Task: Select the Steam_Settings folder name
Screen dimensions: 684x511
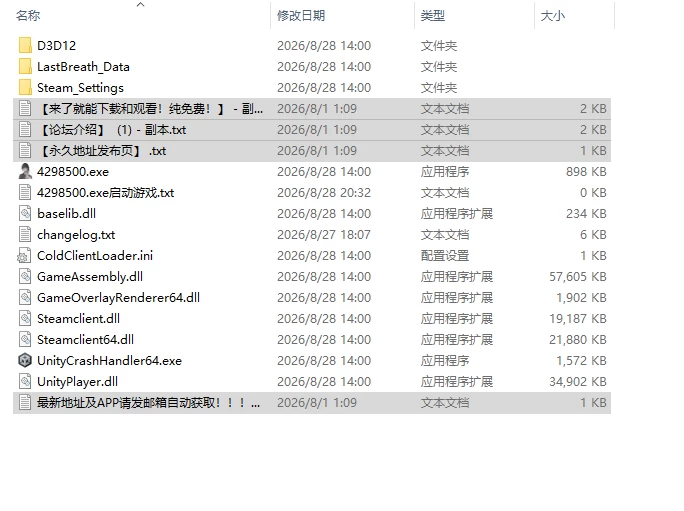Action: coord(80,88)
